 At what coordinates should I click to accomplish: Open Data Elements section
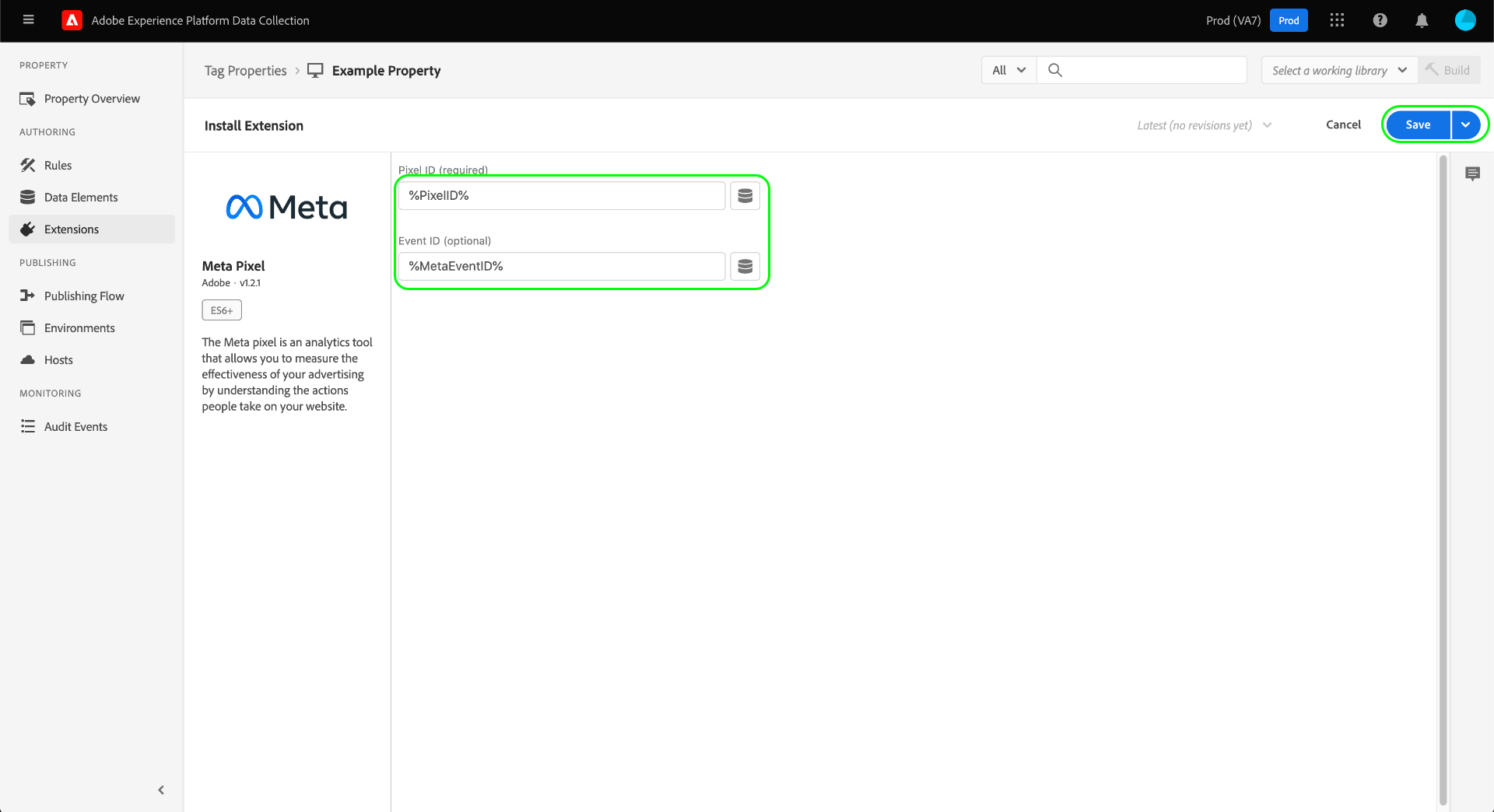tap(92, 197)
